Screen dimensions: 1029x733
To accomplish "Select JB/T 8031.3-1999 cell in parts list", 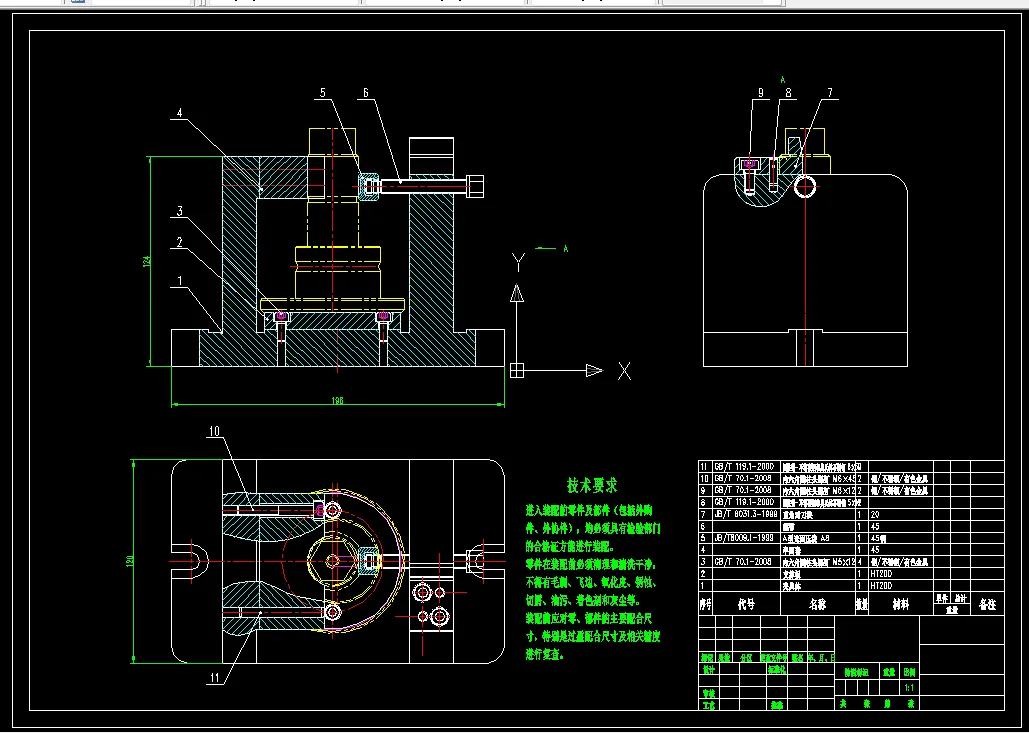I will (744, 514).
